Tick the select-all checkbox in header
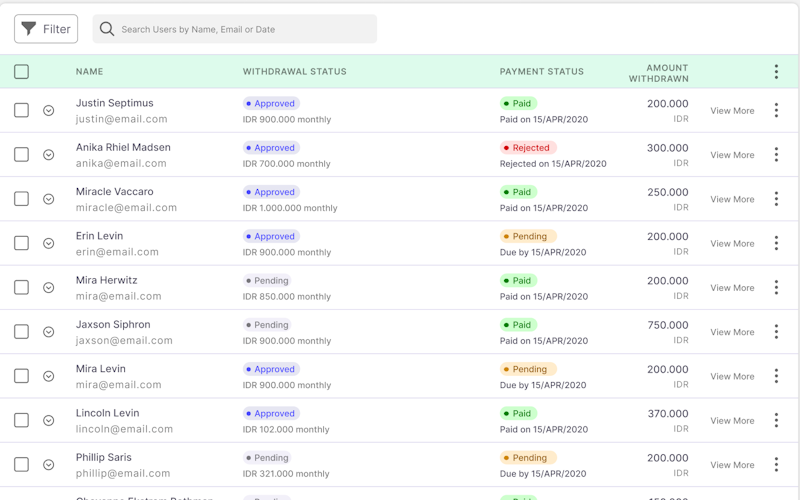This screenshot has width=800, height=500. 22,72
